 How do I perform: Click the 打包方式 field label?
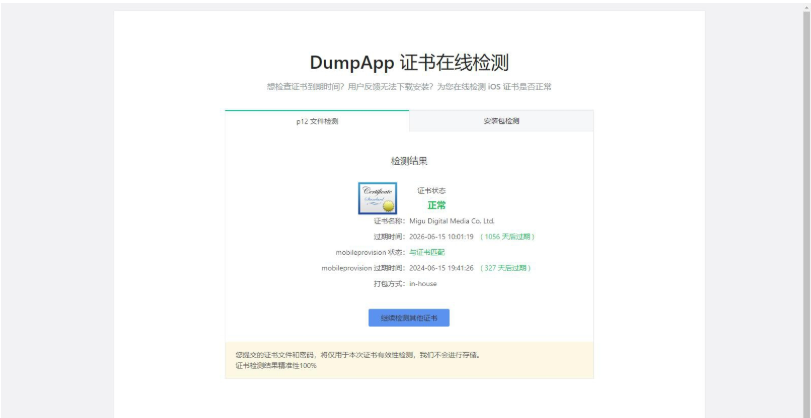click(x=389, y=284)
